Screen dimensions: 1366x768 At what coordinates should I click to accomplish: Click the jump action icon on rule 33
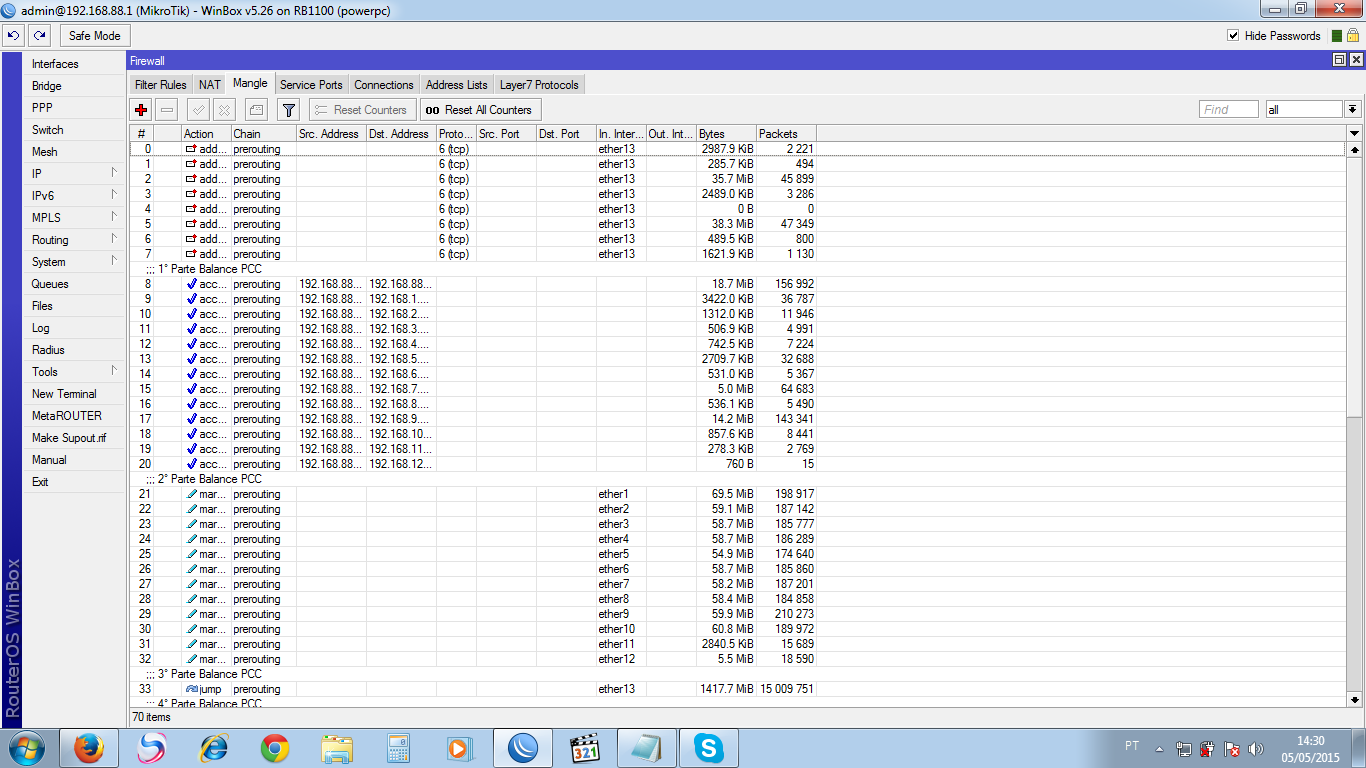click(191, 689)
